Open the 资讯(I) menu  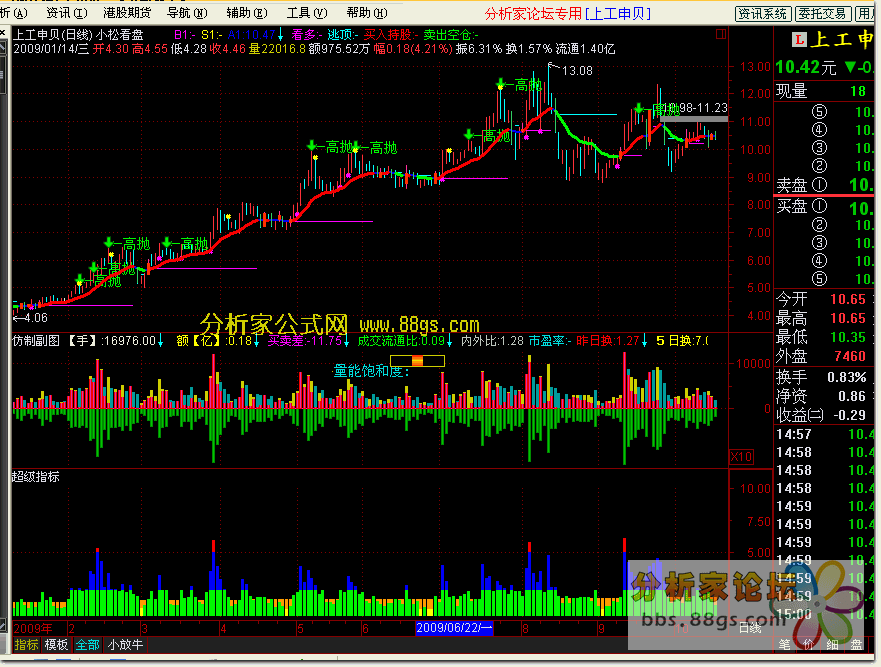click(67, 12)
